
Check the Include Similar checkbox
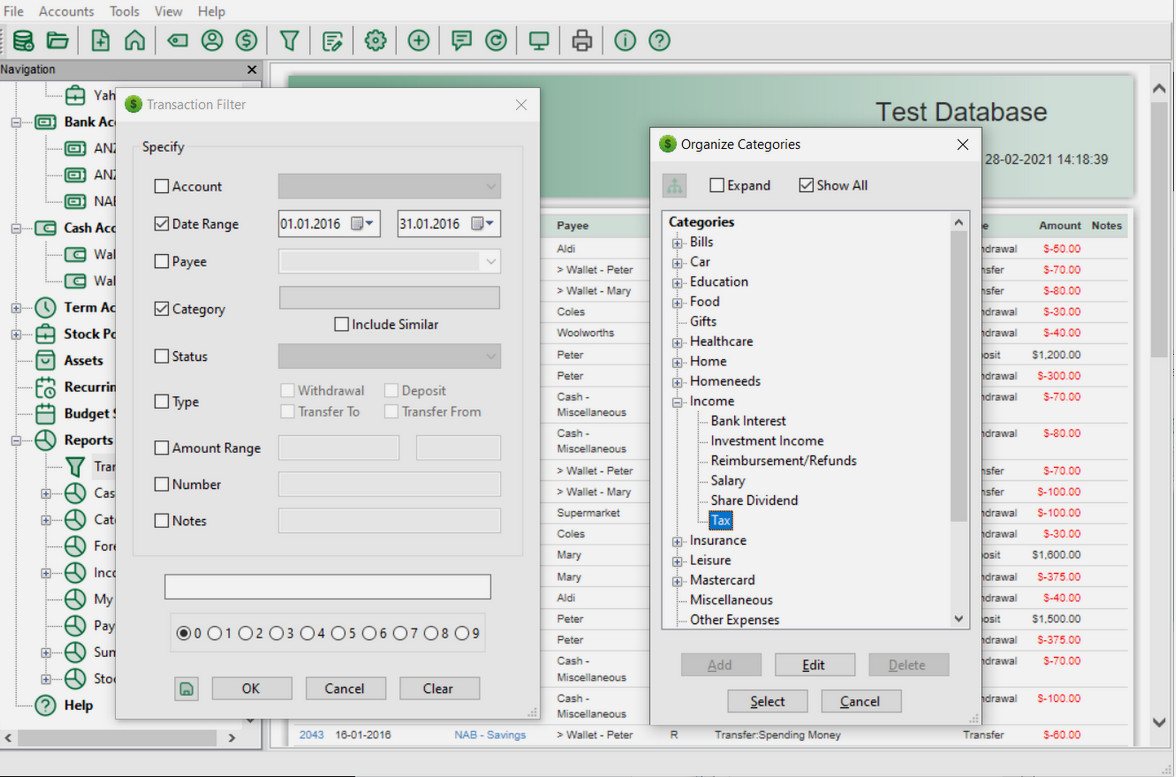(341, 324)
